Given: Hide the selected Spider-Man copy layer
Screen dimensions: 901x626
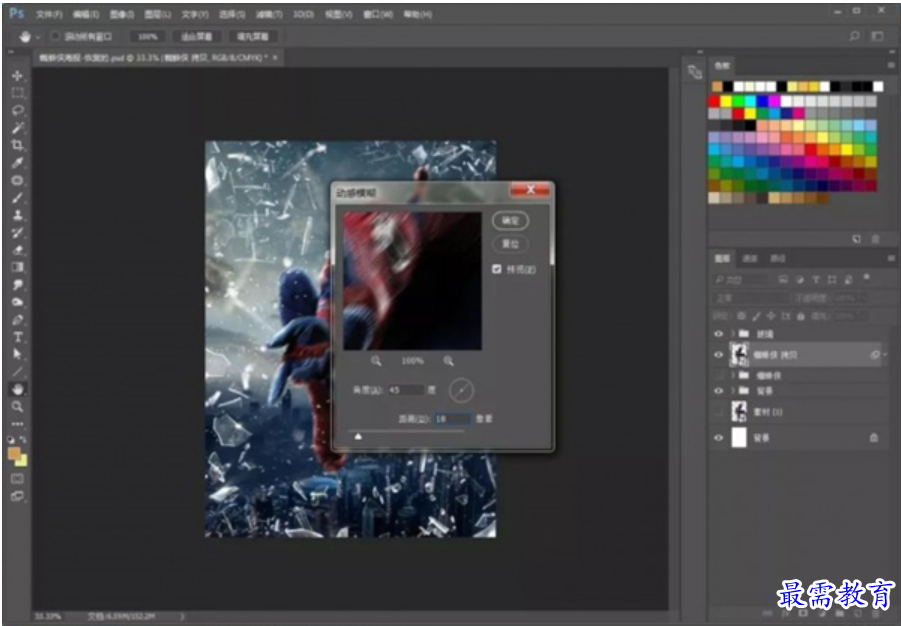Looking at the screenshot, I should click(x=718, y=355).
